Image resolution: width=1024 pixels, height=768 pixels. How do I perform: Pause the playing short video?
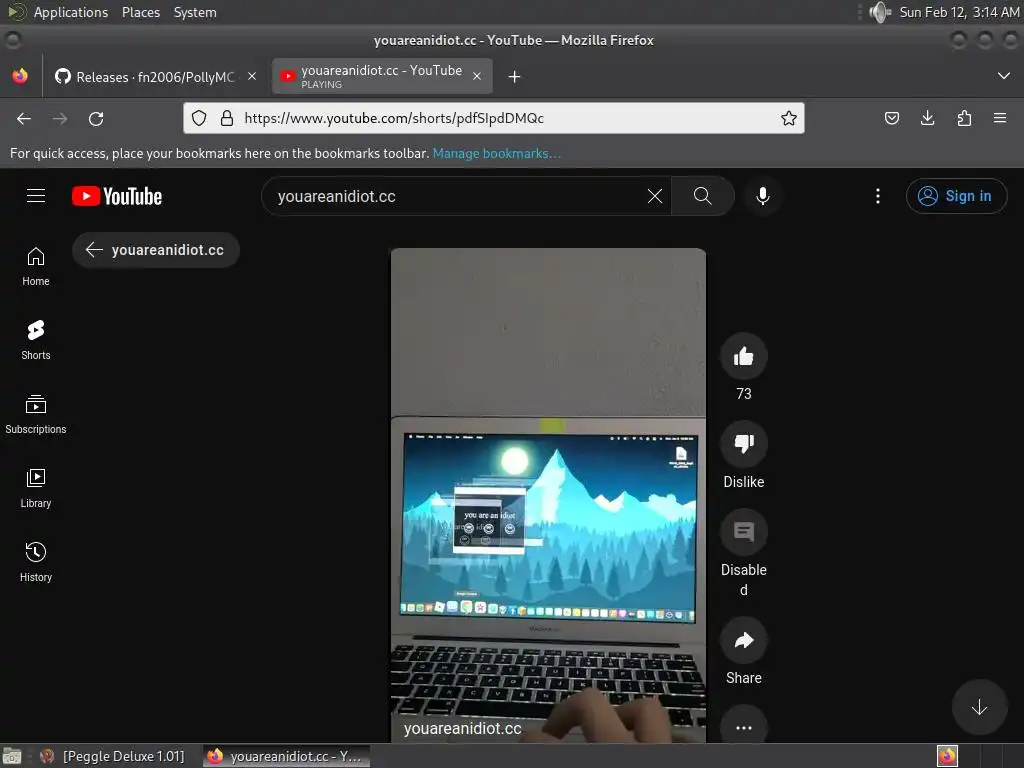click(x=548, y=495)
